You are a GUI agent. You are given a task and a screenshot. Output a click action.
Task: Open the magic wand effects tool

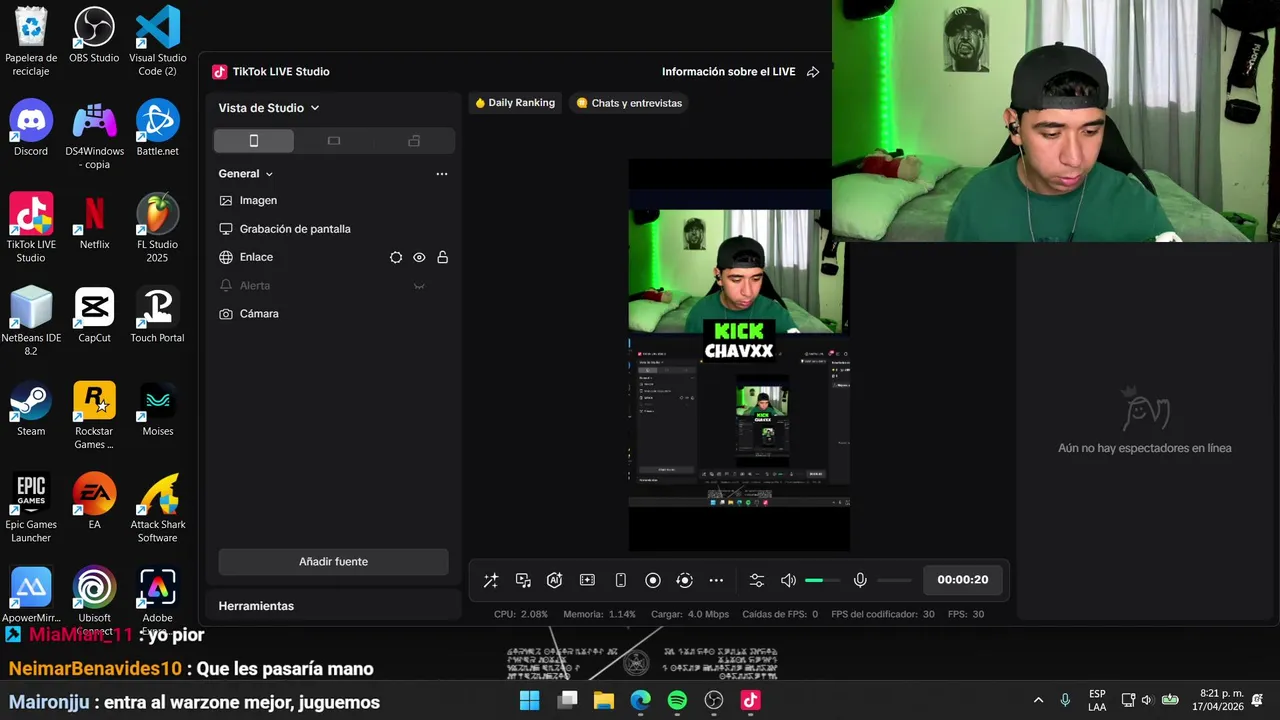tap(491, 580)
